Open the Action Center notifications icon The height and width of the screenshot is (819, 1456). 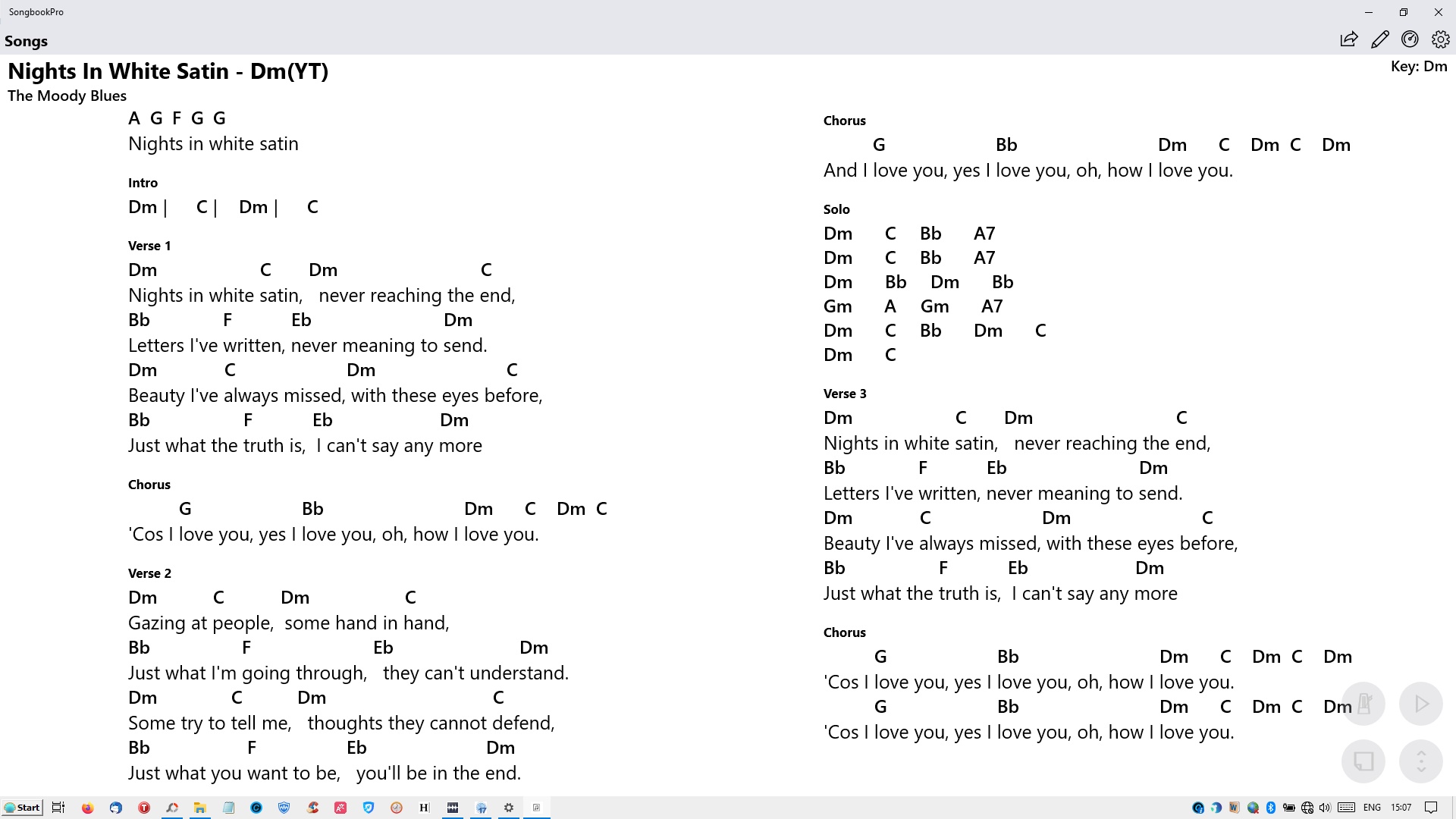coord(1431,808)
